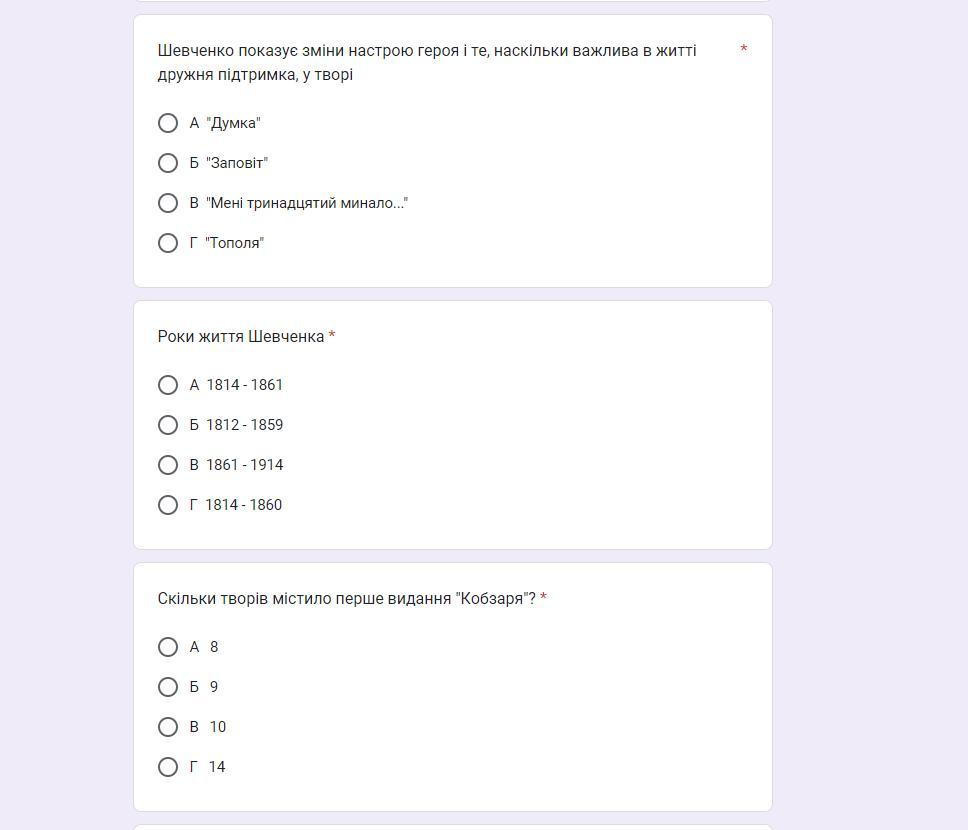968x830 pixels.
Task: Pick answer В 10 for Кобзар
Action: [168, 727]
